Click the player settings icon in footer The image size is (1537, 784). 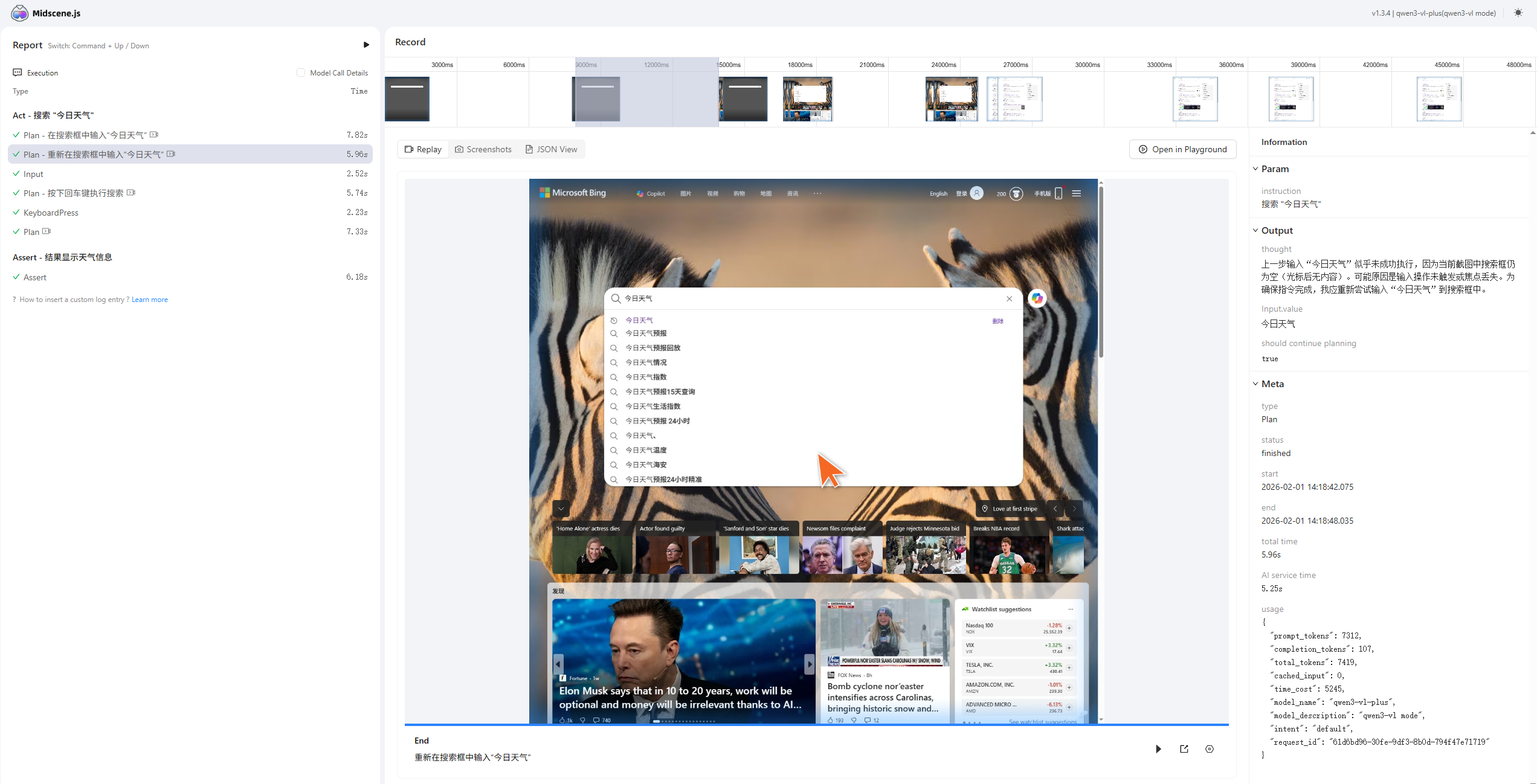click(1209, 749)
